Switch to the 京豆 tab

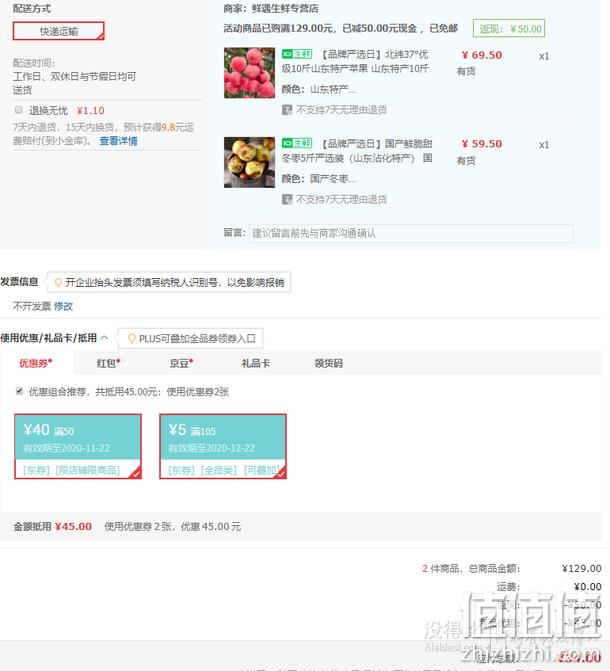(x=181, y=363)
